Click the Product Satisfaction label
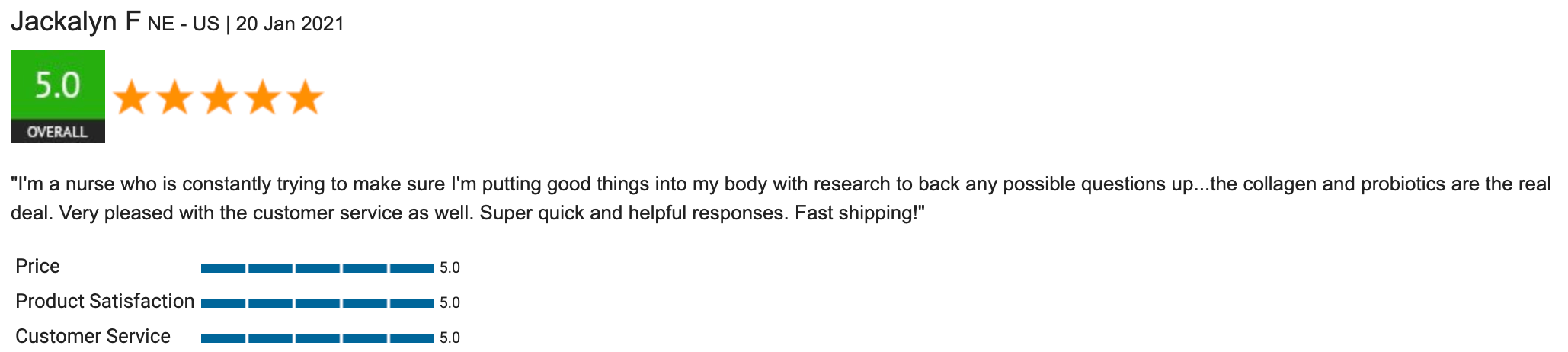 (x=104, y=301)
